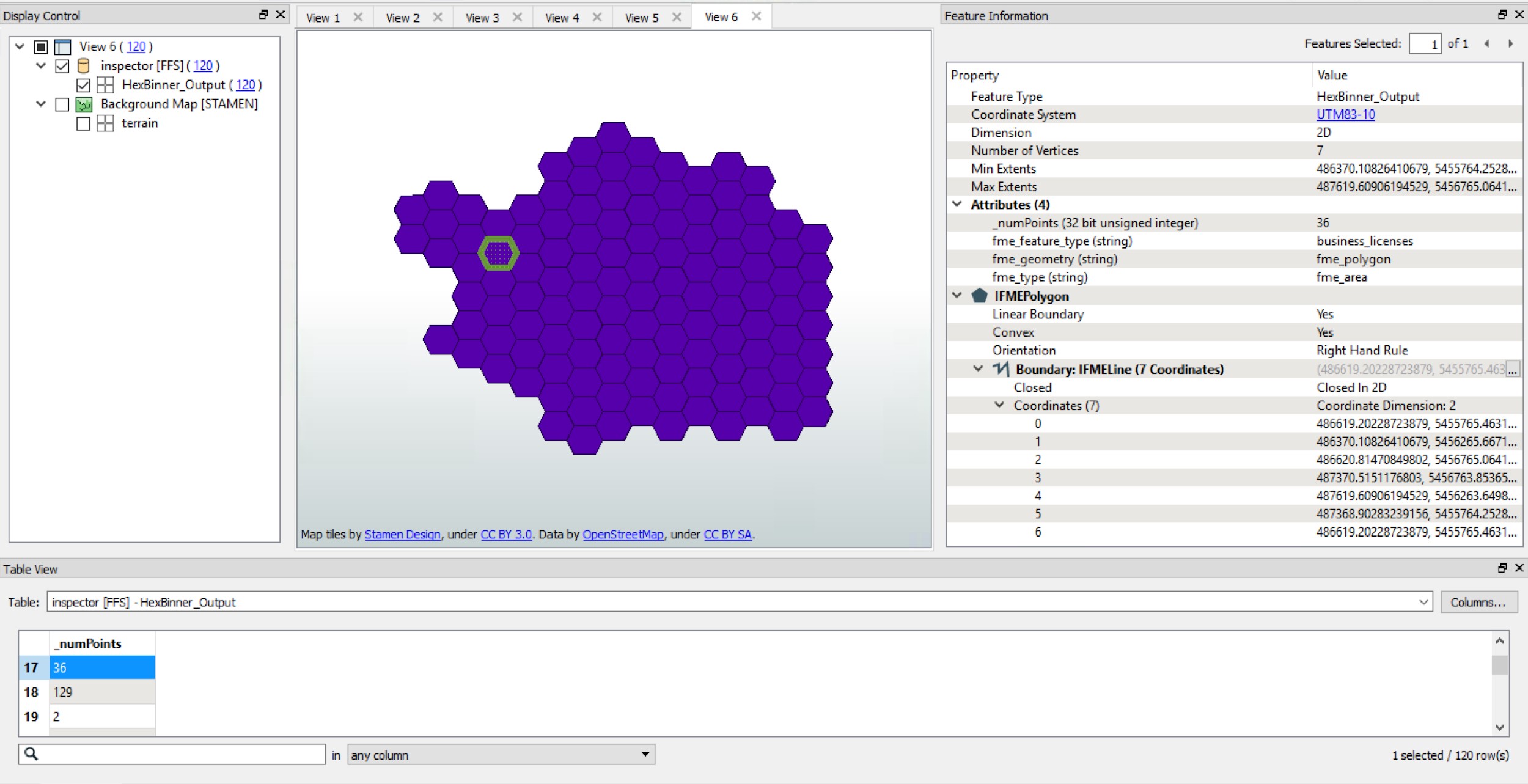Viewport: 1528px width, 784px height.
Task: Close the View 1 tab
Action: pyautogui.click(x=358, y=17)
